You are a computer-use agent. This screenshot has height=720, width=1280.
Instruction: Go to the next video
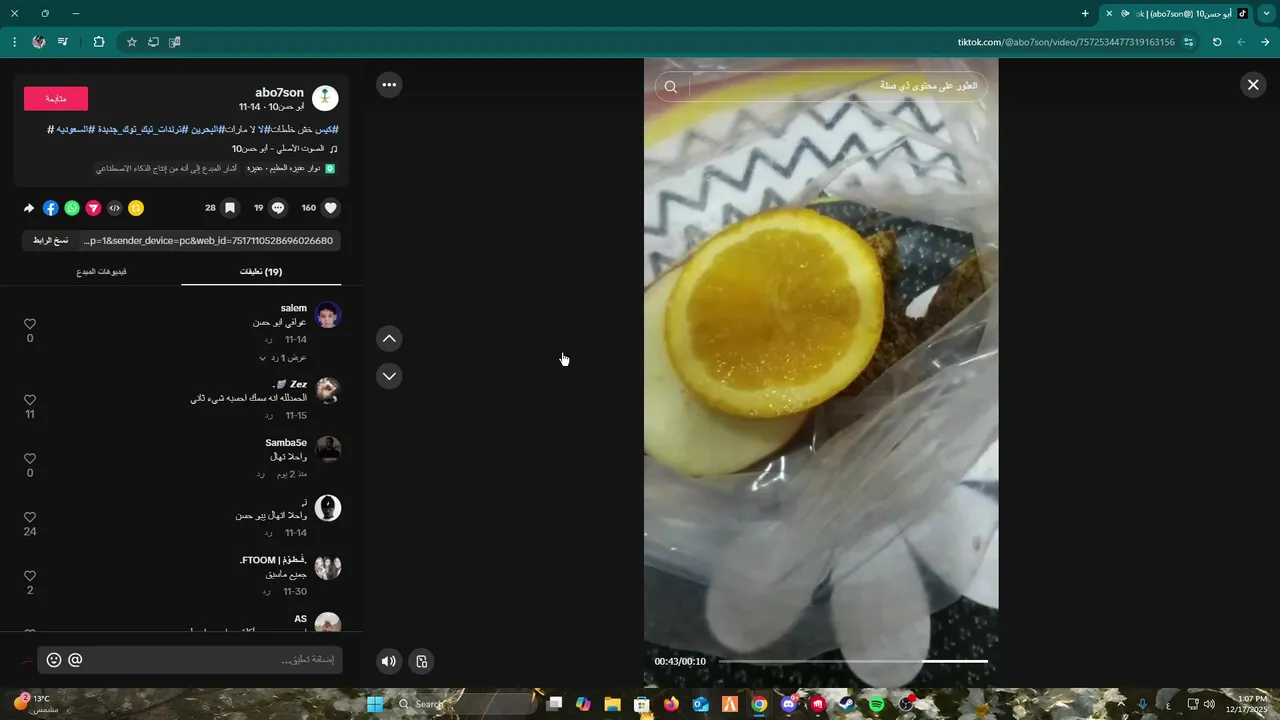[389, 376]
